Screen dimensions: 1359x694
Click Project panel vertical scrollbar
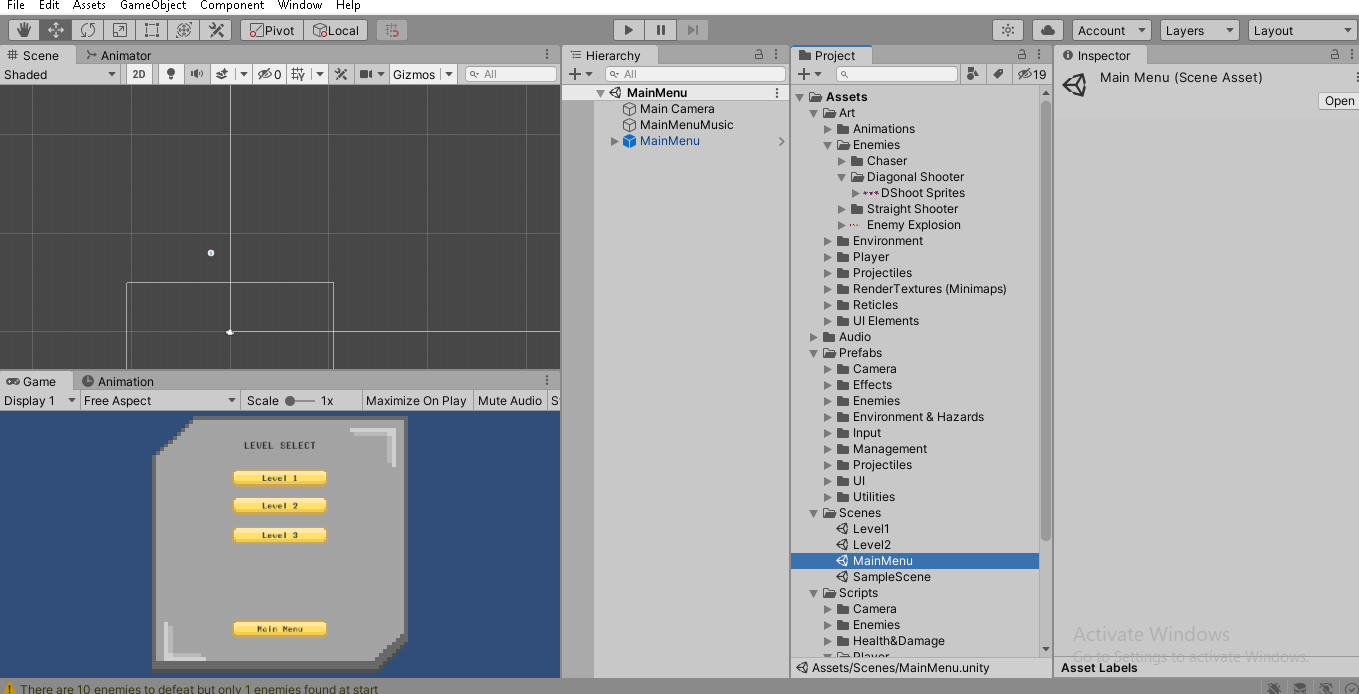click(1046, 320)
